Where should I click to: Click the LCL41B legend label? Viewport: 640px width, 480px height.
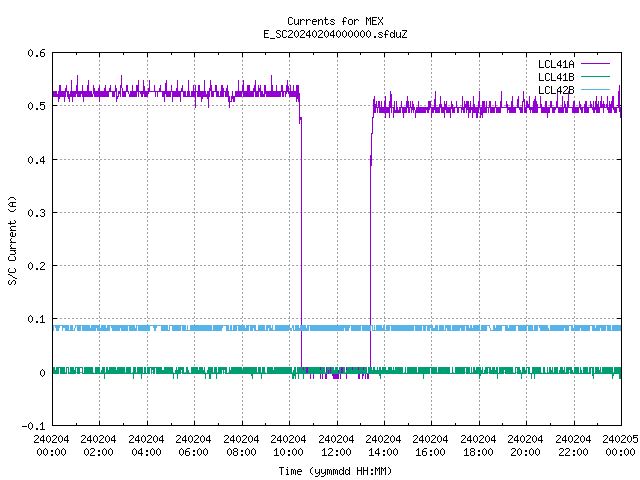coord(556,77)
